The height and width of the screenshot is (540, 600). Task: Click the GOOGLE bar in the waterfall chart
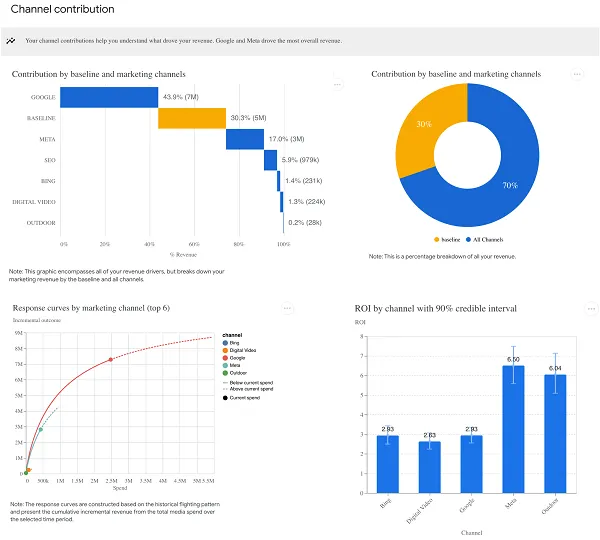[108, 97]
